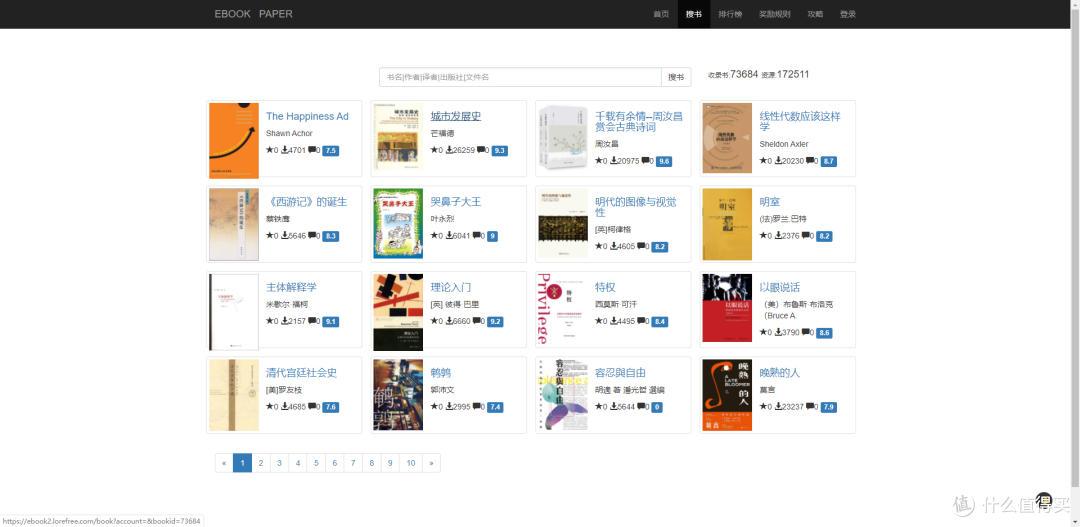This screenshot has height=527, width=1080.
Task: Go to page 5 in pagination
Action: (315, 463)
